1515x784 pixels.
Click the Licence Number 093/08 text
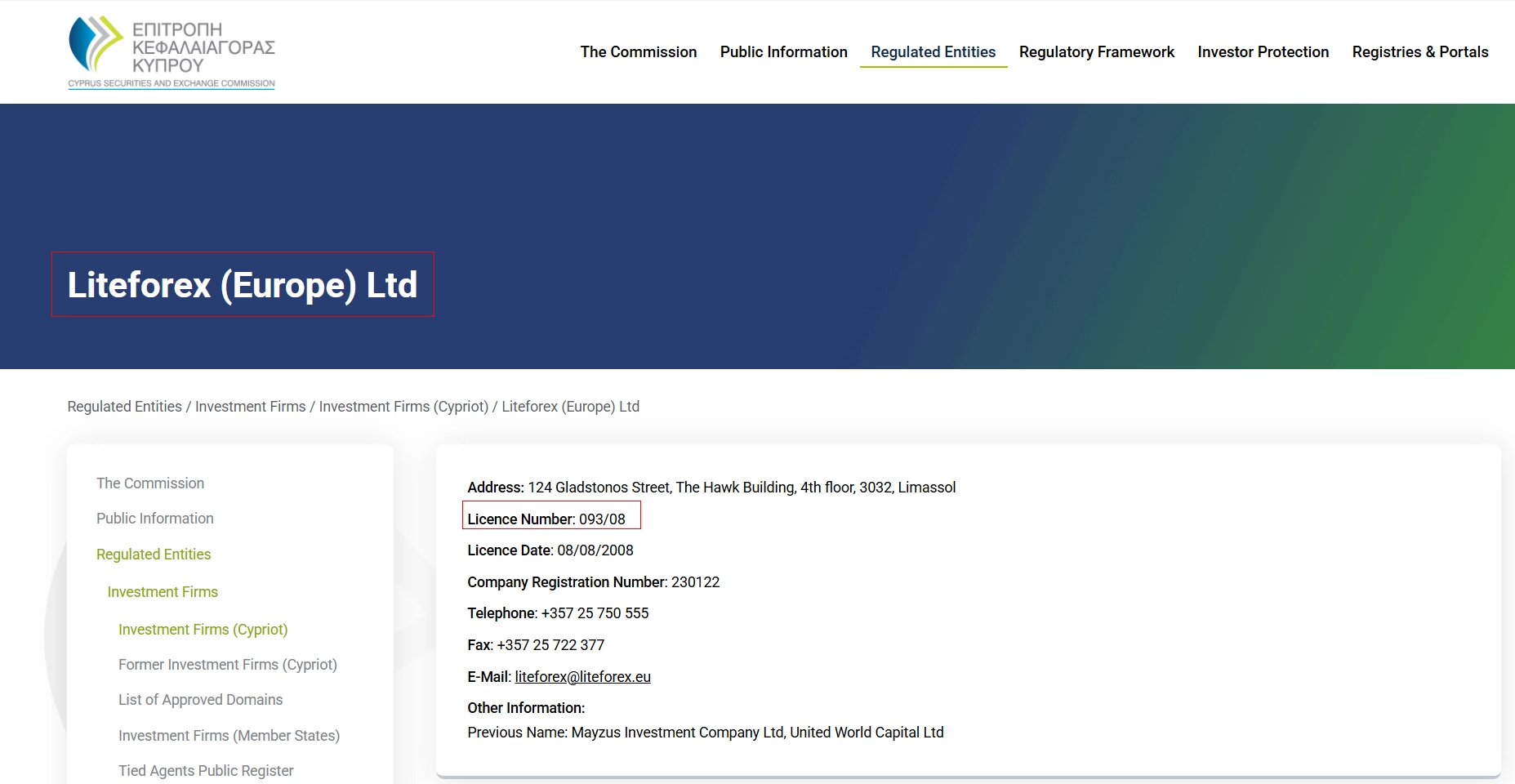pos(546,519)
